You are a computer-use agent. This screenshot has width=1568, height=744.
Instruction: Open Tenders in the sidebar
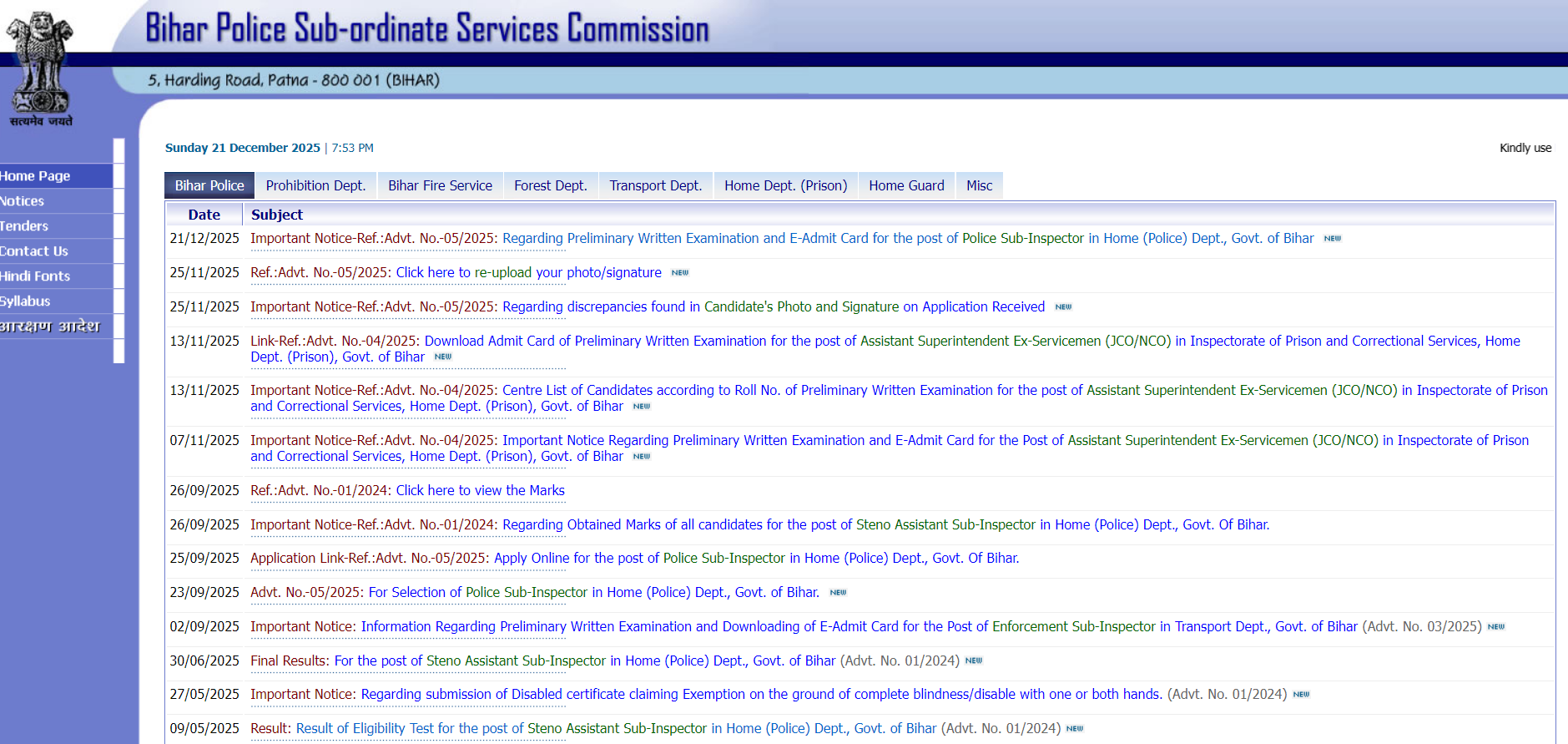pyautogui.click(x=24, y=226)
